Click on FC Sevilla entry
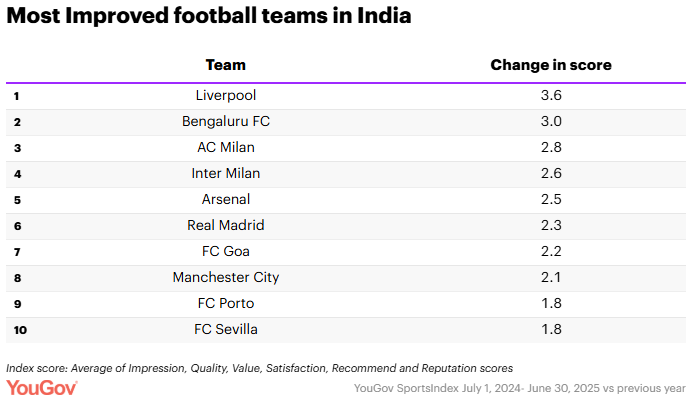Viewport: 692px width, 404px height. (226, 330)
